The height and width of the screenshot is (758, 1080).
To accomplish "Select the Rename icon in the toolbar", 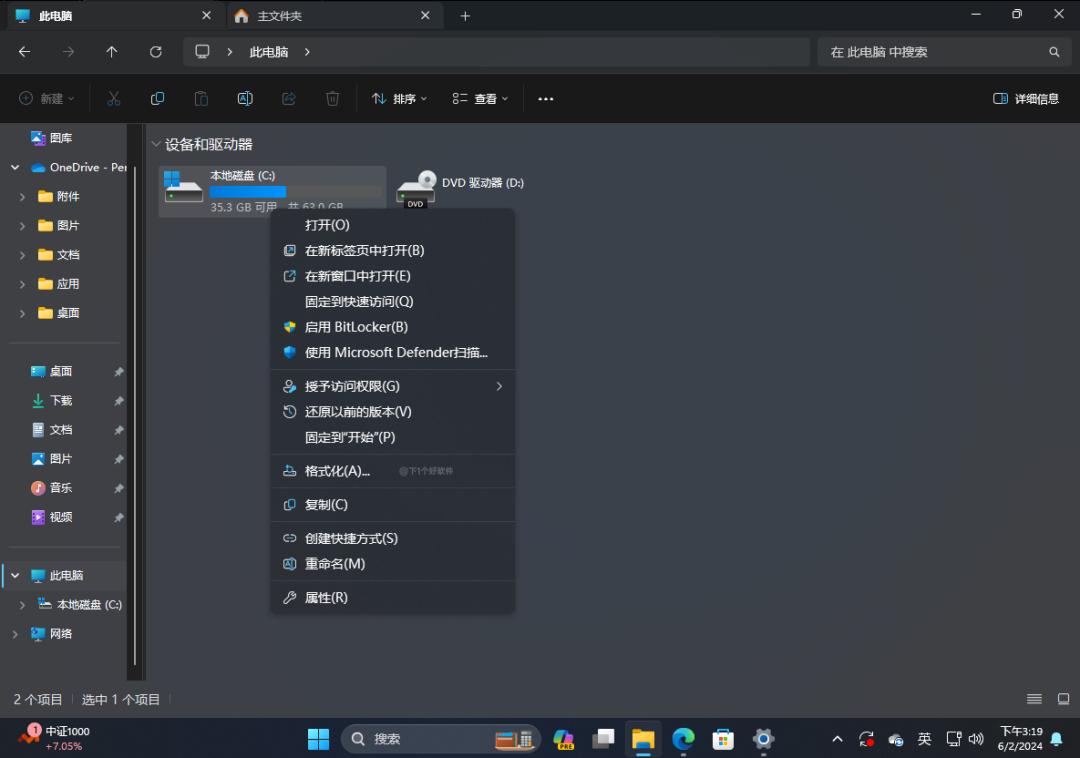I will (x=245, y=98).
